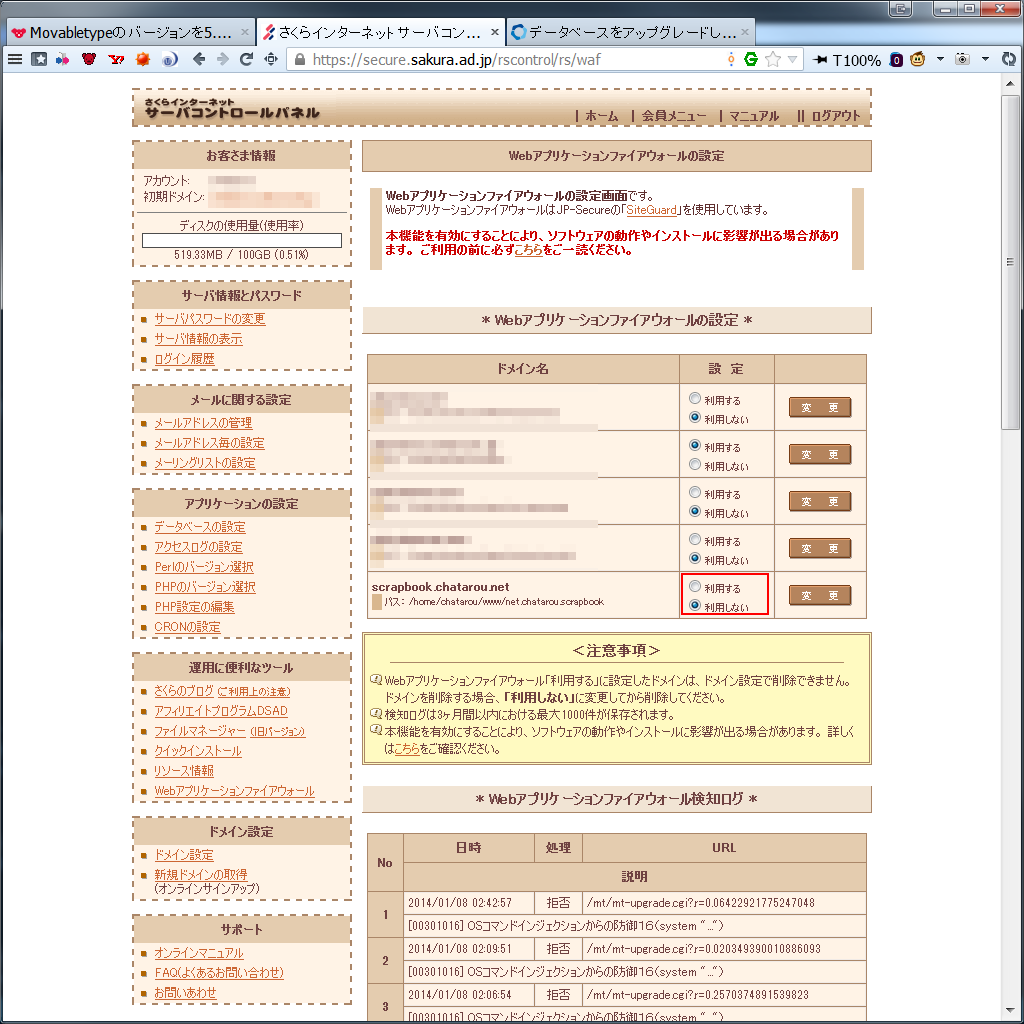Click the disk usage progress bar

click(x=242, y=240)
